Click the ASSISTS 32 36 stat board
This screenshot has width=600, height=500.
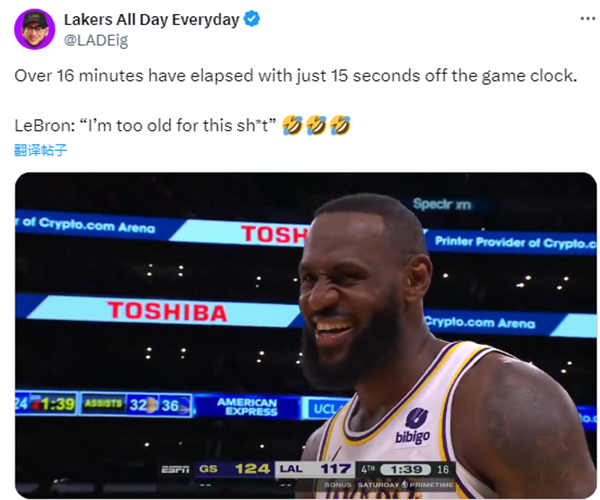[x=135, y=404]
